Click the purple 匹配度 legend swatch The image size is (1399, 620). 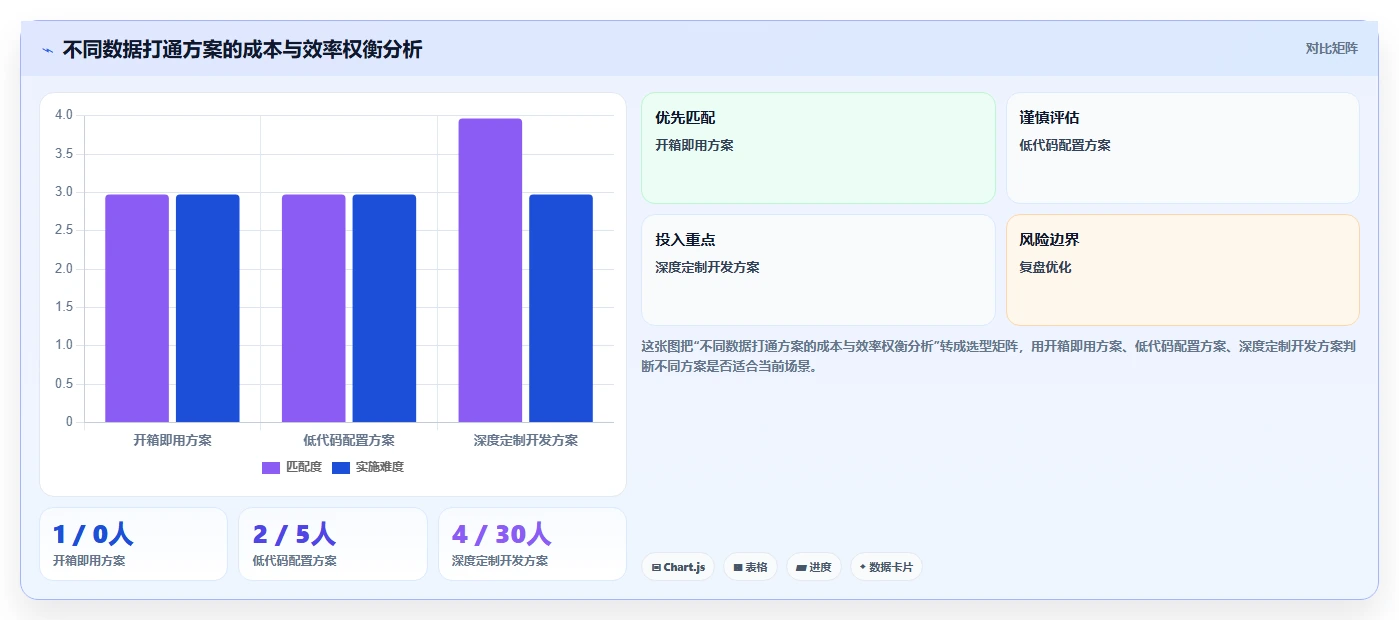tap(271, 467)
